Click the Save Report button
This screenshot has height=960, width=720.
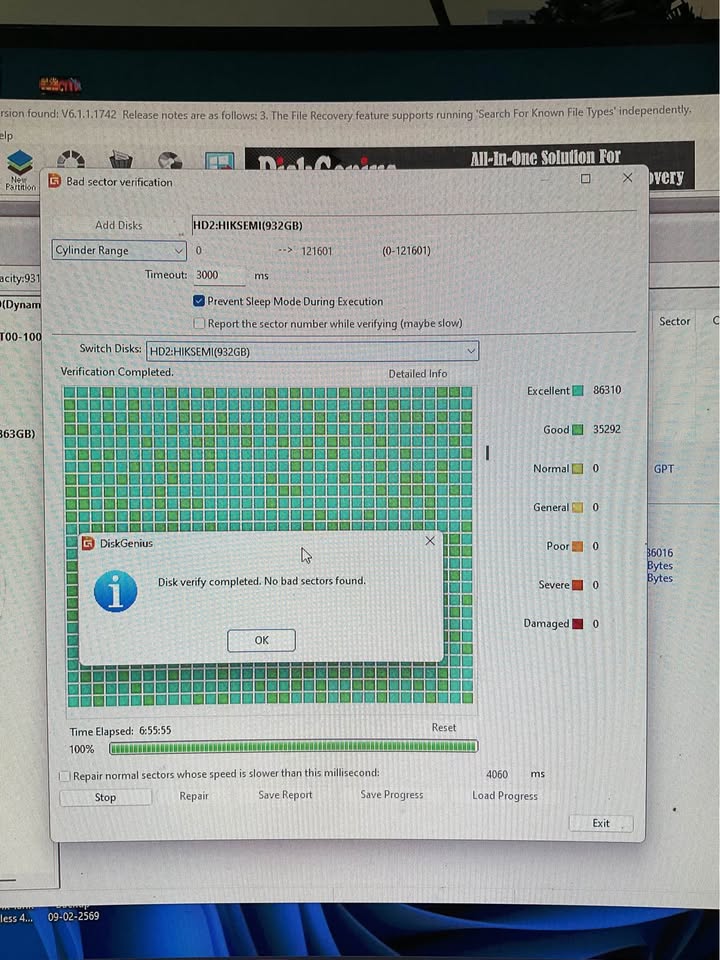(285, 796)
